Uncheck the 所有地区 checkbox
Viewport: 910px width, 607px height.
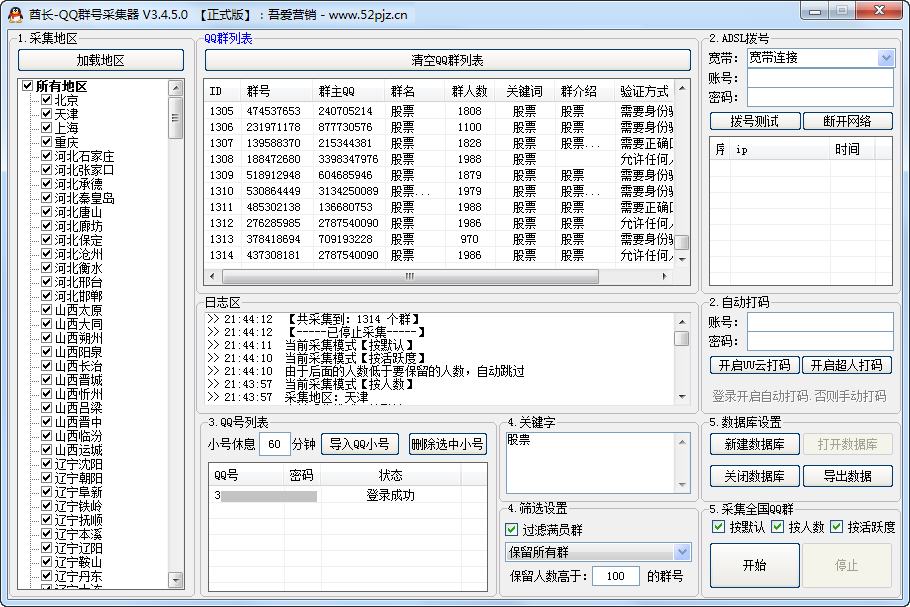tap(28, 87)
